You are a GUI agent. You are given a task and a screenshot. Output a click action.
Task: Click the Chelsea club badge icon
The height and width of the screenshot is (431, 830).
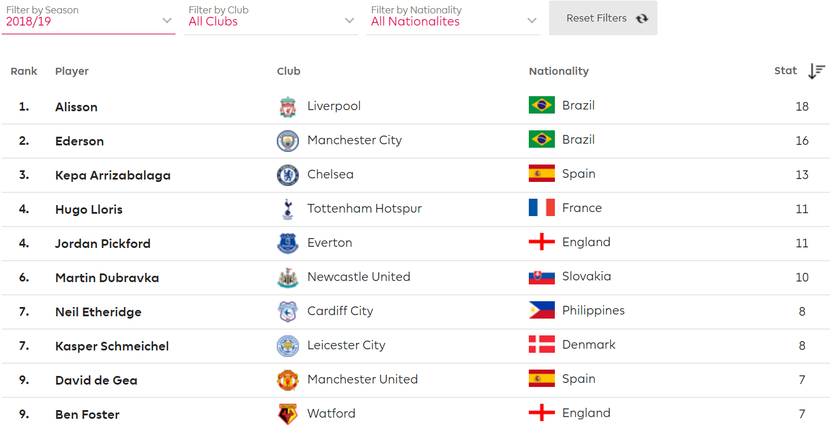pos(288,175)
